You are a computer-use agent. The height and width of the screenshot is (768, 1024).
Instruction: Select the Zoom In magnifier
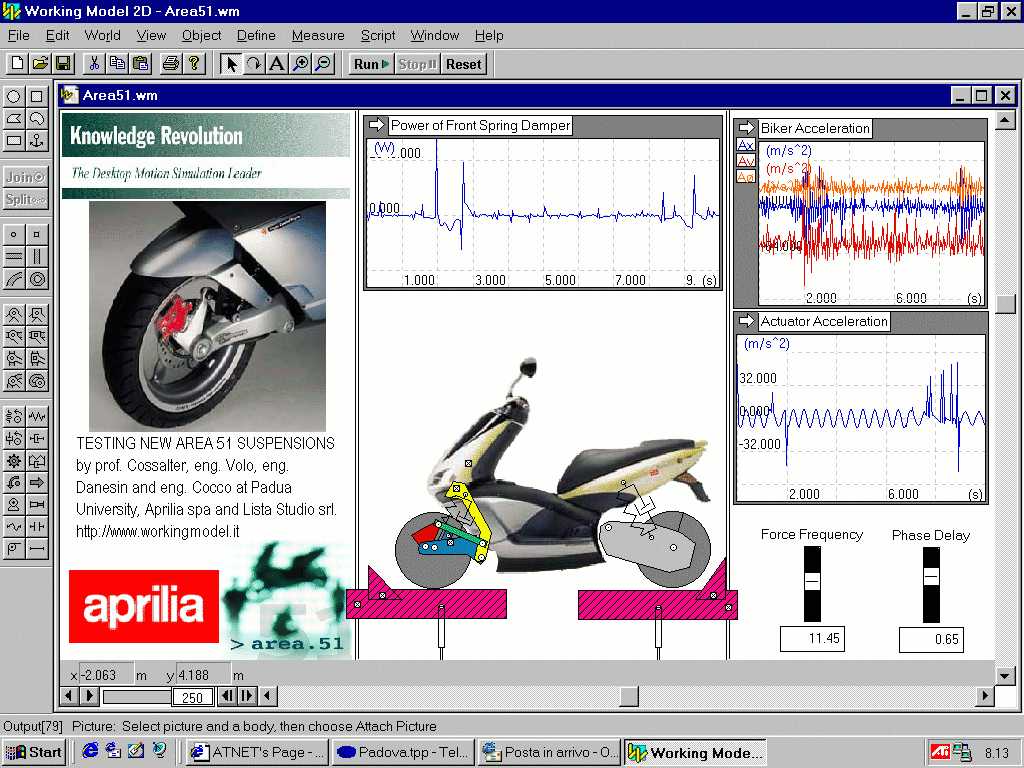pyautogui.click(x=300, y=64)
